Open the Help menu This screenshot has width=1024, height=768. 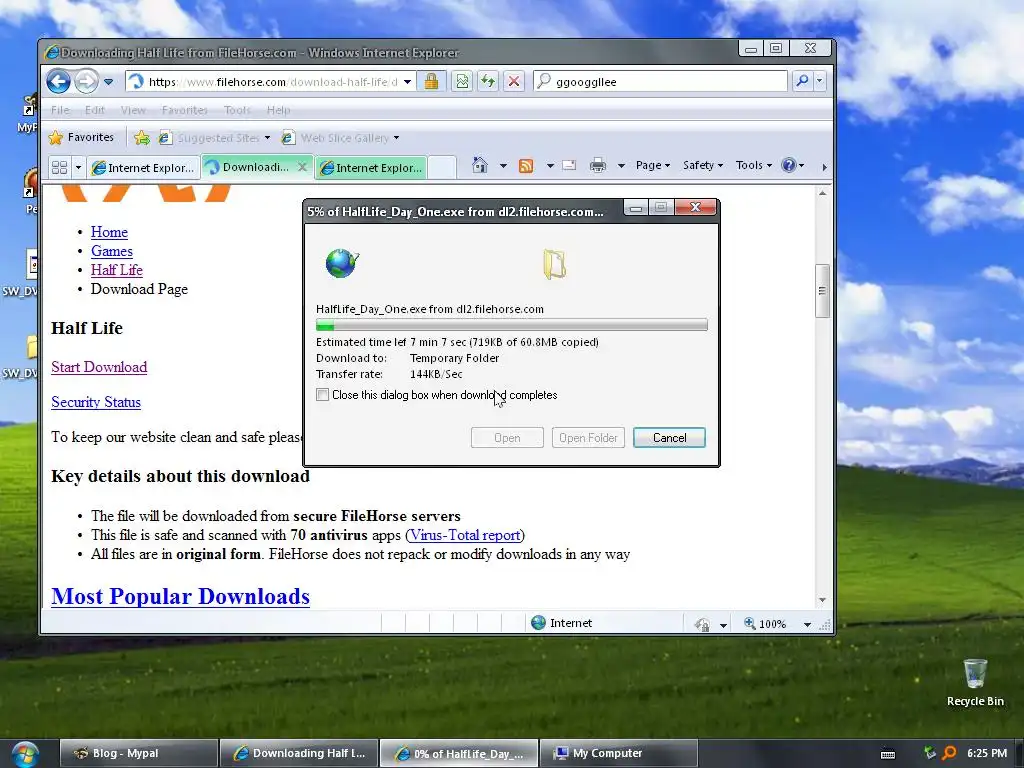tap(278, 110)
